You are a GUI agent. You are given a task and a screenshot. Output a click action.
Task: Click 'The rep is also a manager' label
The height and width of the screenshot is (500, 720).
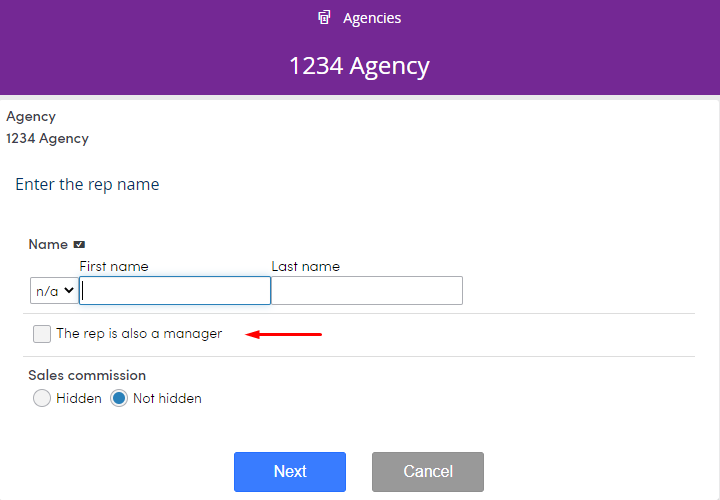(x=139, y=334)
